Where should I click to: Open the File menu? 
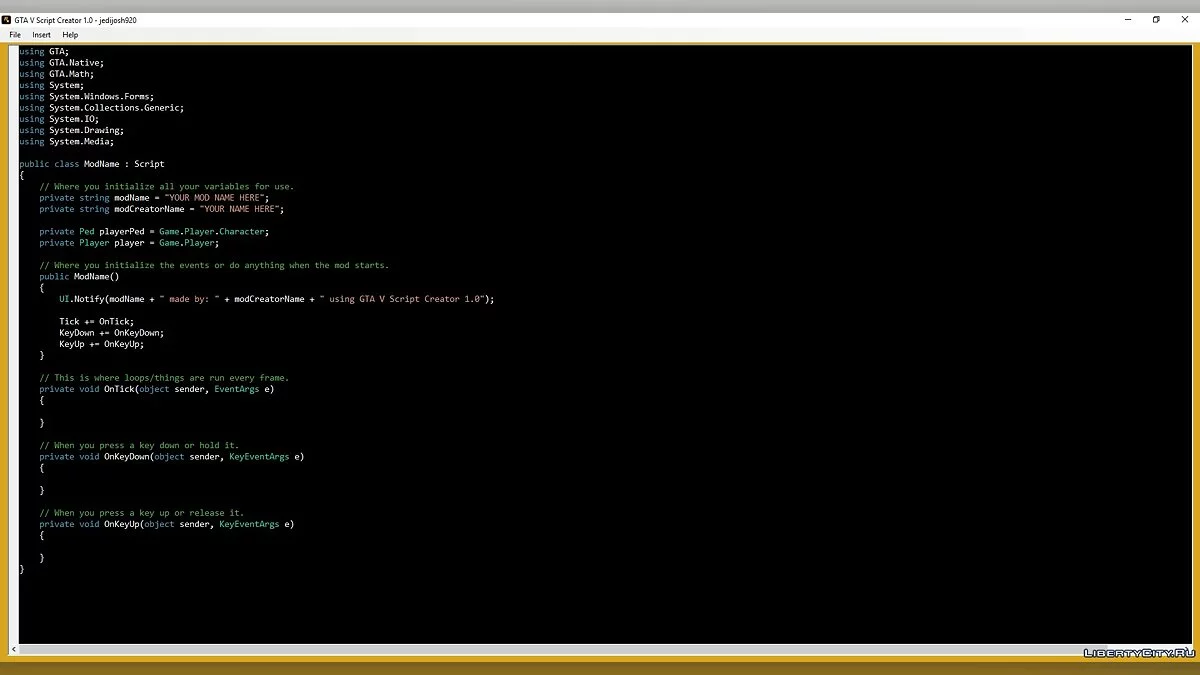(15, 35)
